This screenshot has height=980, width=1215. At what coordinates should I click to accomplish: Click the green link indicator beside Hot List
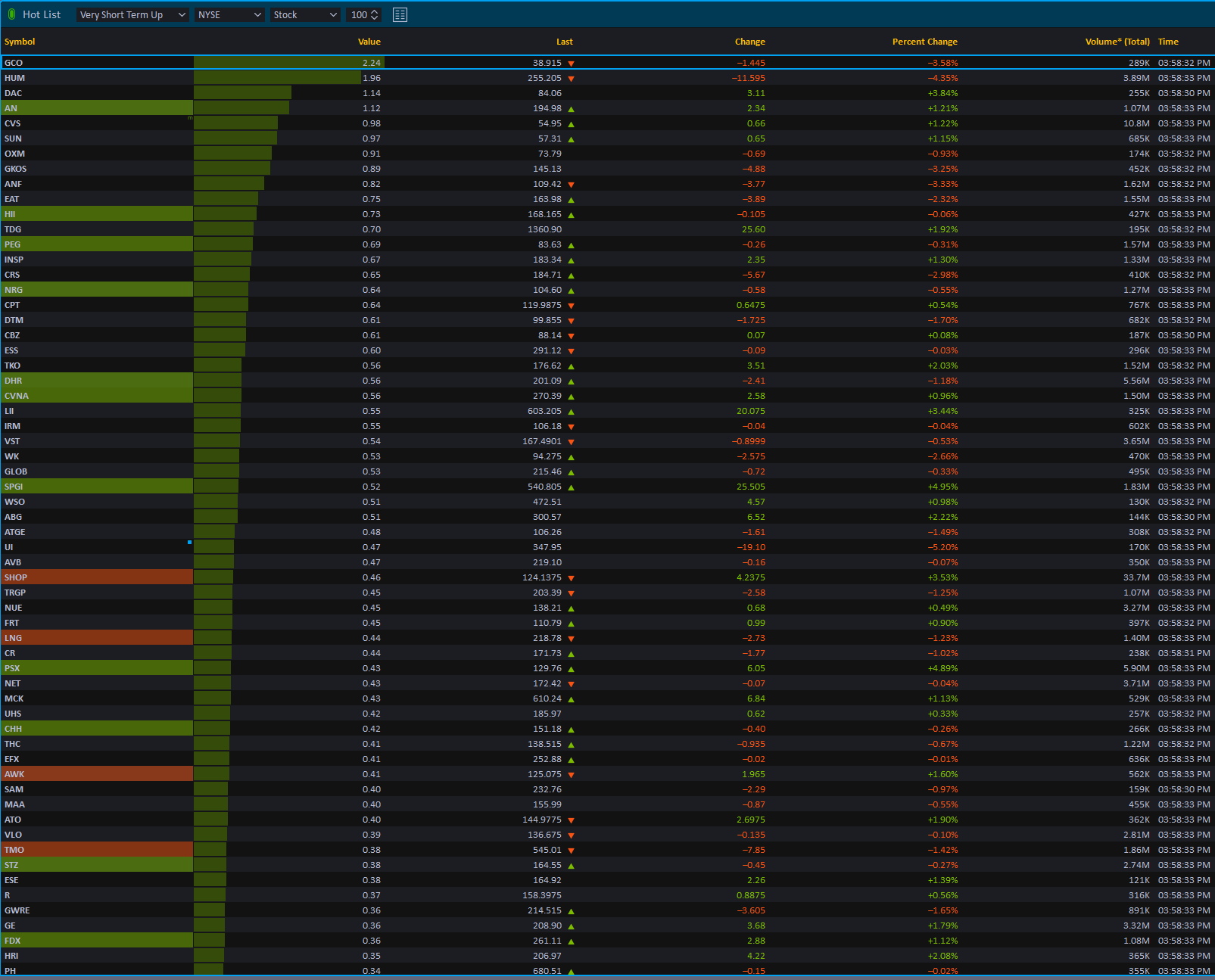pyautogui.click(x=11, y=14)
